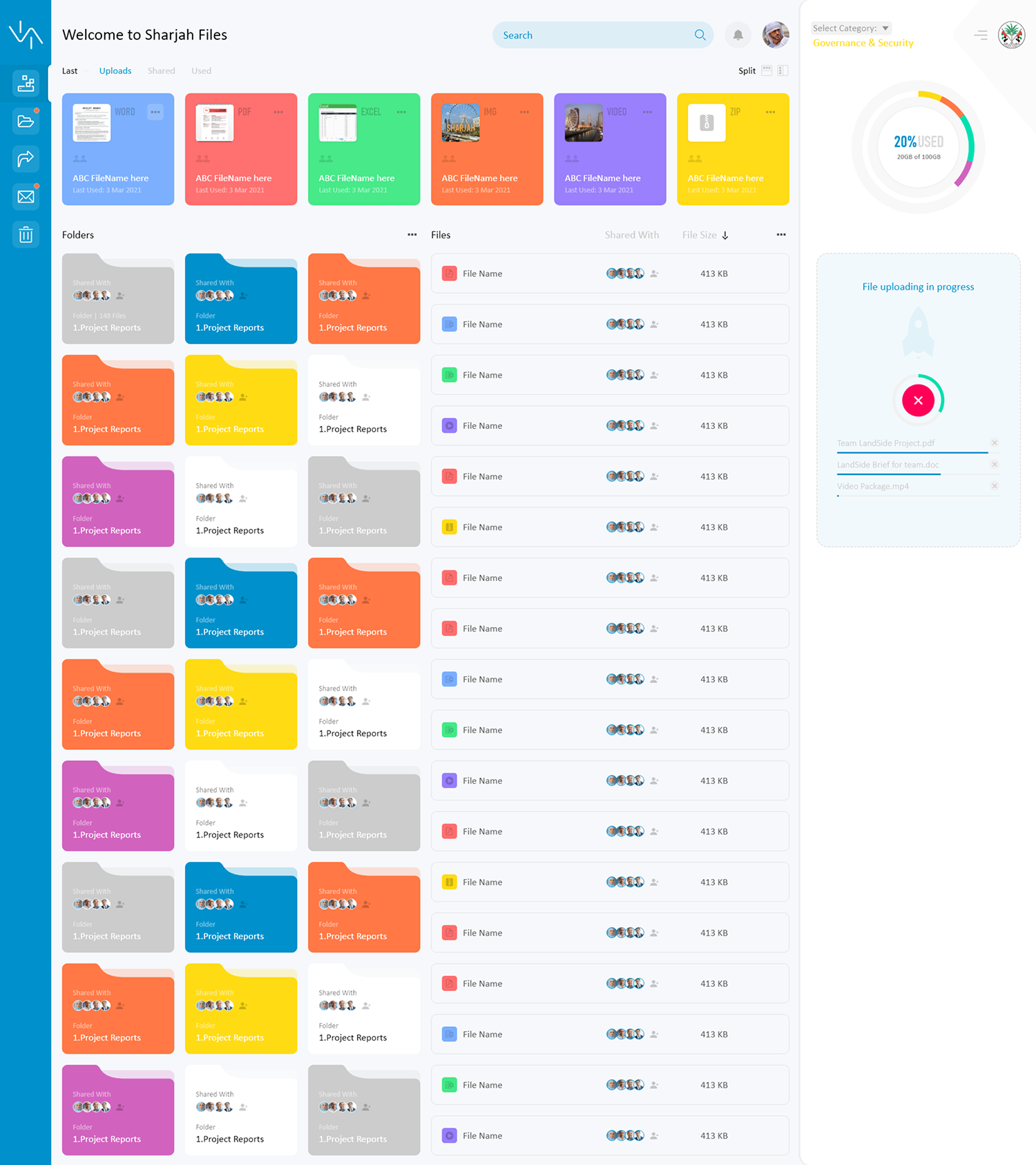Expand Folders section three-dot menu

[412, 235]
